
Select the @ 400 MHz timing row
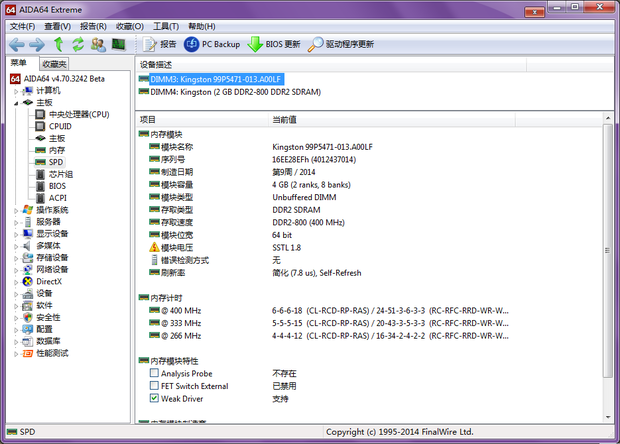click(x=328, y=311)
